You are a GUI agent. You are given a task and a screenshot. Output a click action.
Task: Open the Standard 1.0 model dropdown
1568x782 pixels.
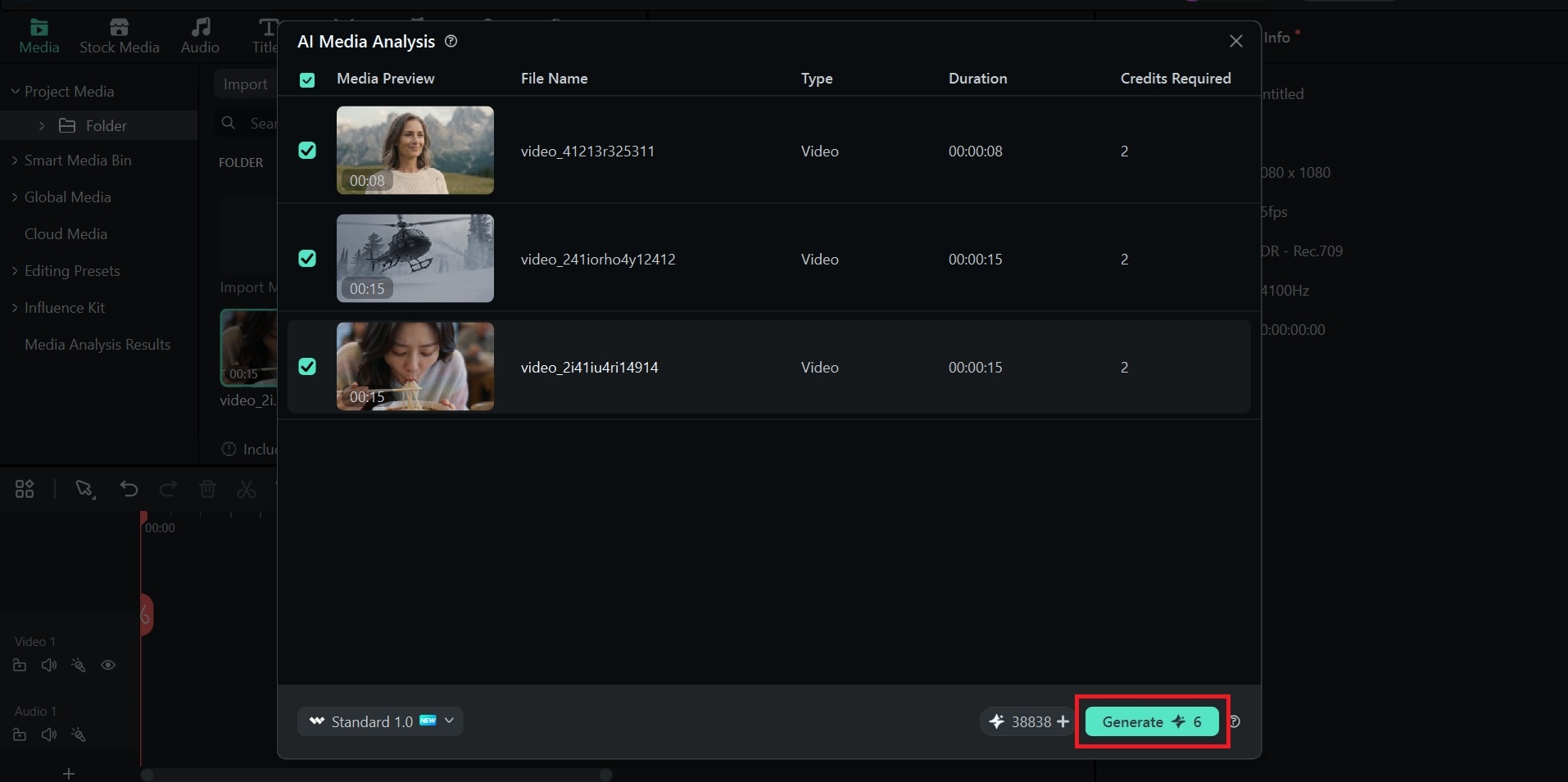click(x=380, y=721)
